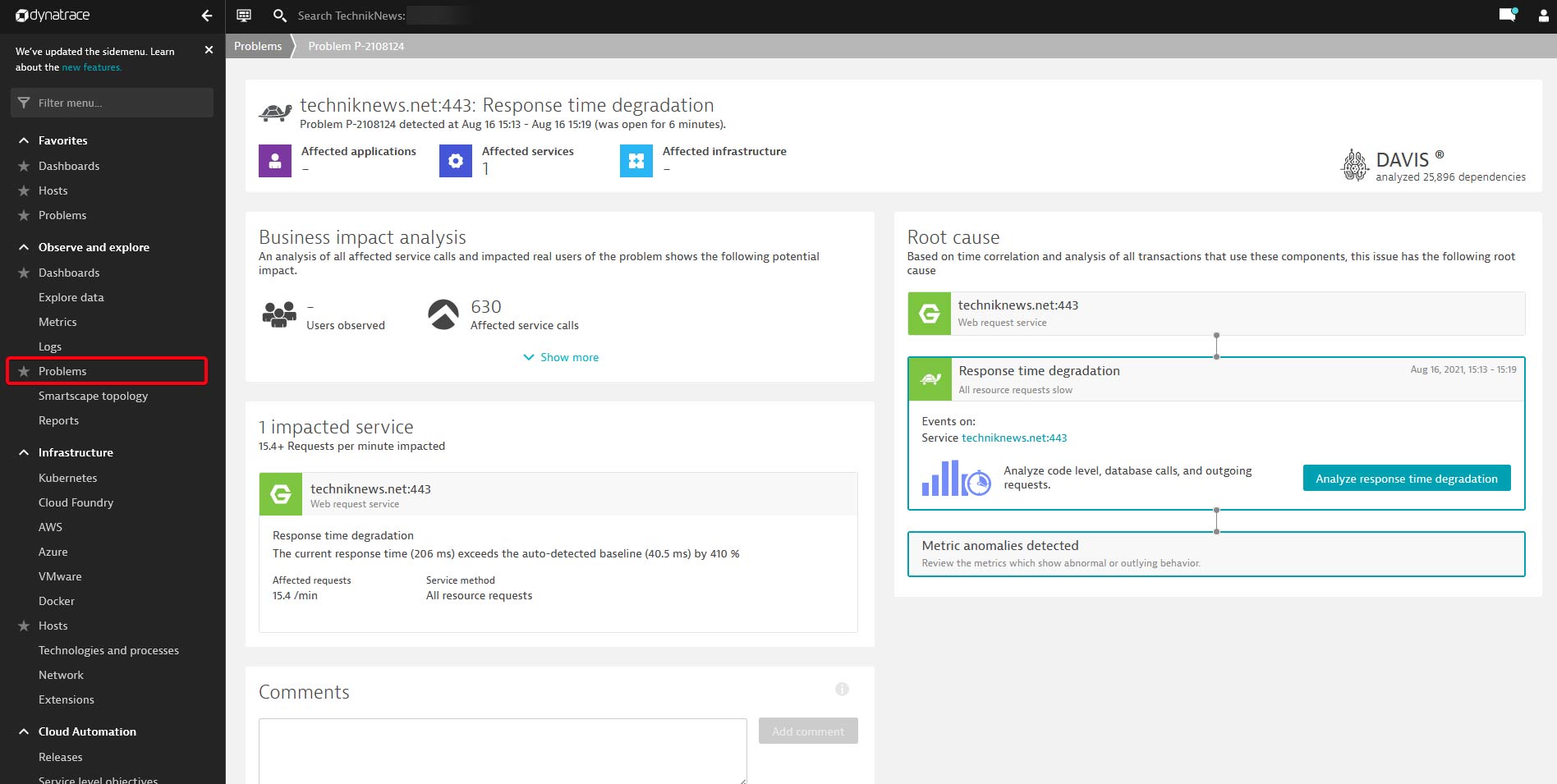Viewport: 1557px width, 784px height.
Task: Click the bar chart analysis icon
Action: click(956, 478)
